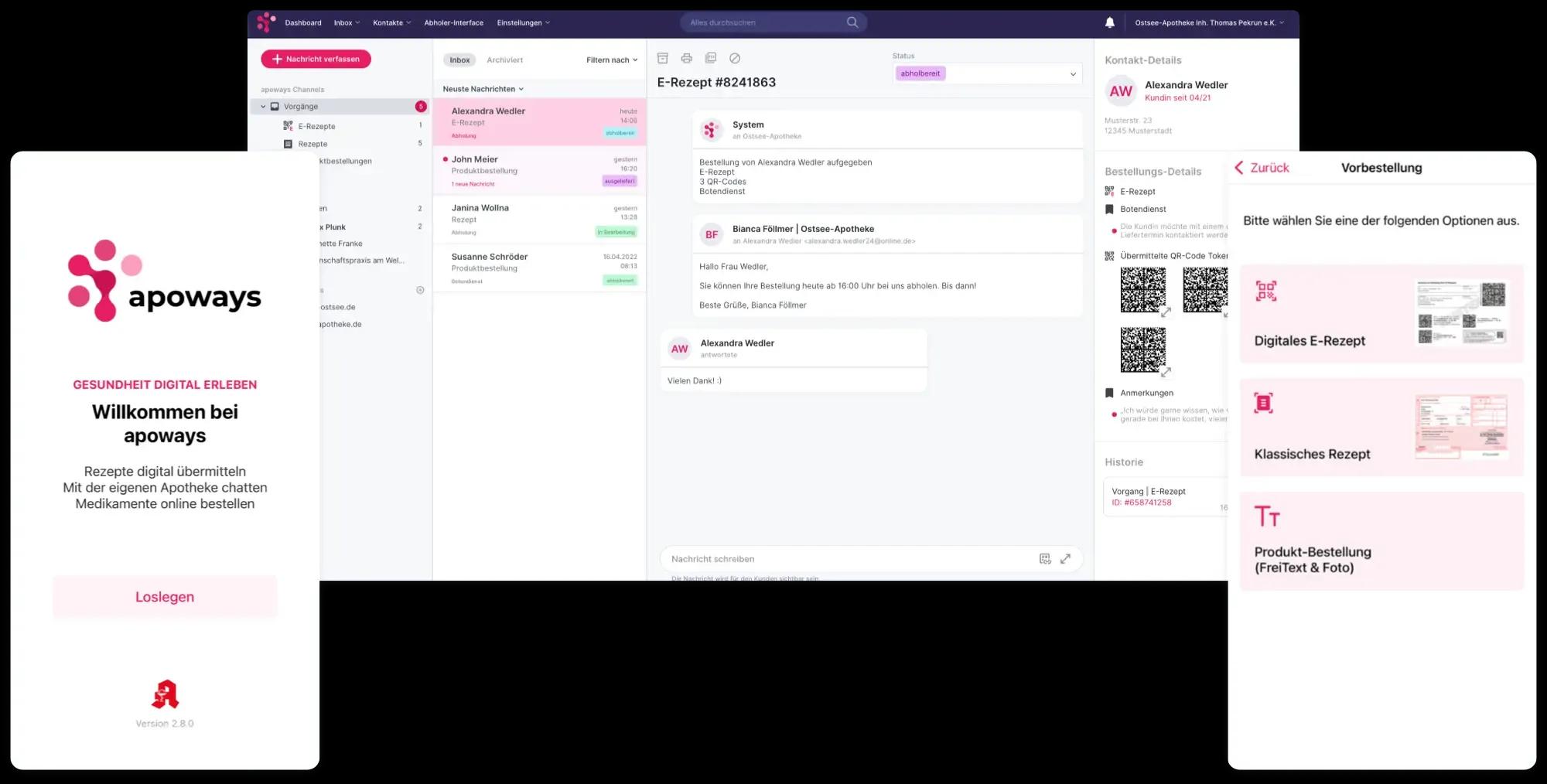This screenshot has width=1547, height=784.
Task: Open the Filtern nach dropdown
Action: coord(612,60)
